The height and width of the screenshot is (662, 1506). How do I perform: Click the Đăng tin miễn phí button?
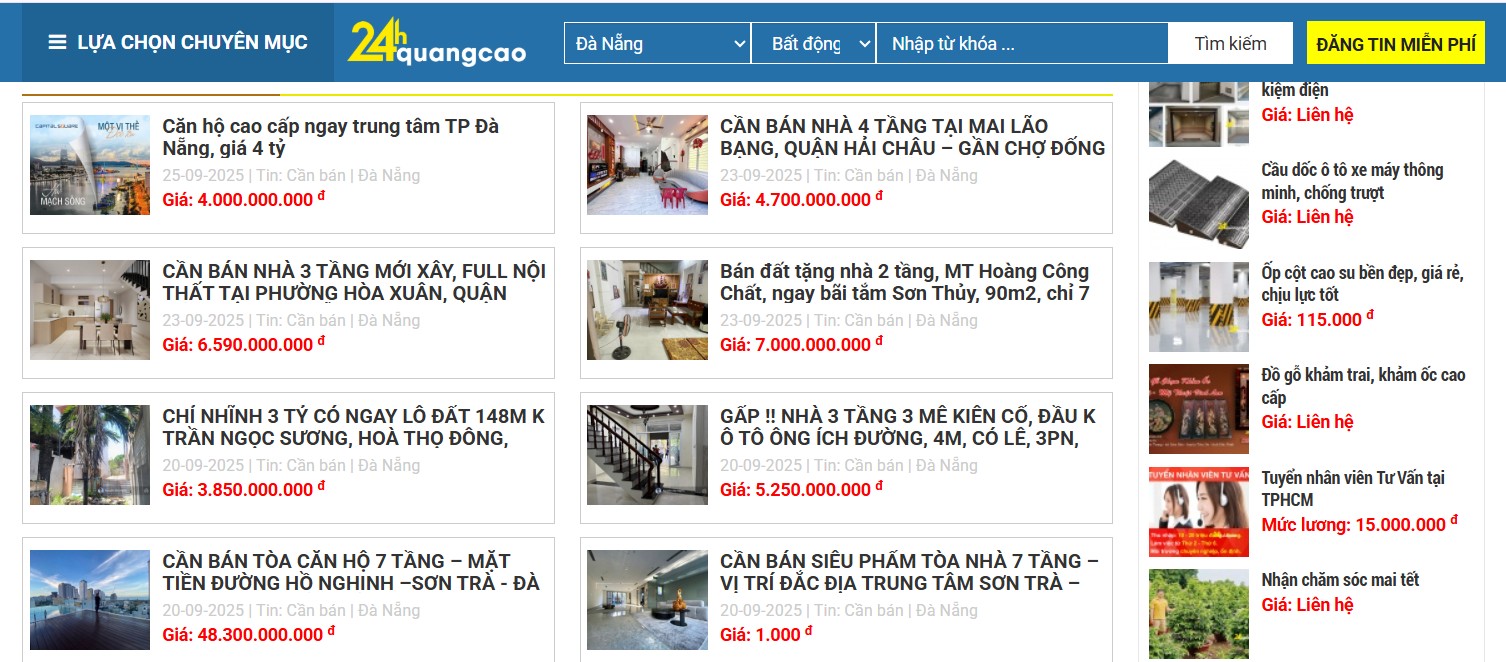(x=1395, y=44)
